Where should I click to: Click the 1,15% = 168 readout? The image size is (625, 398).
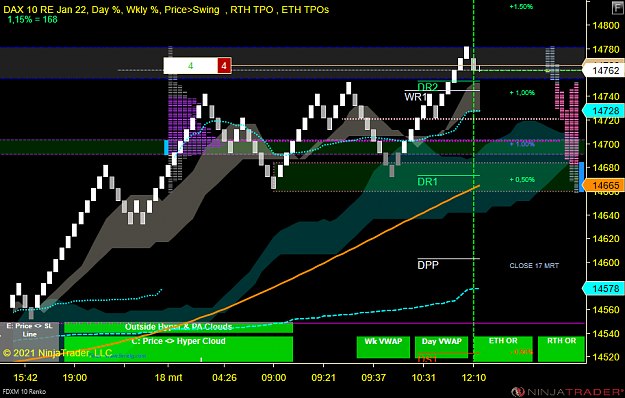[33, 19]
